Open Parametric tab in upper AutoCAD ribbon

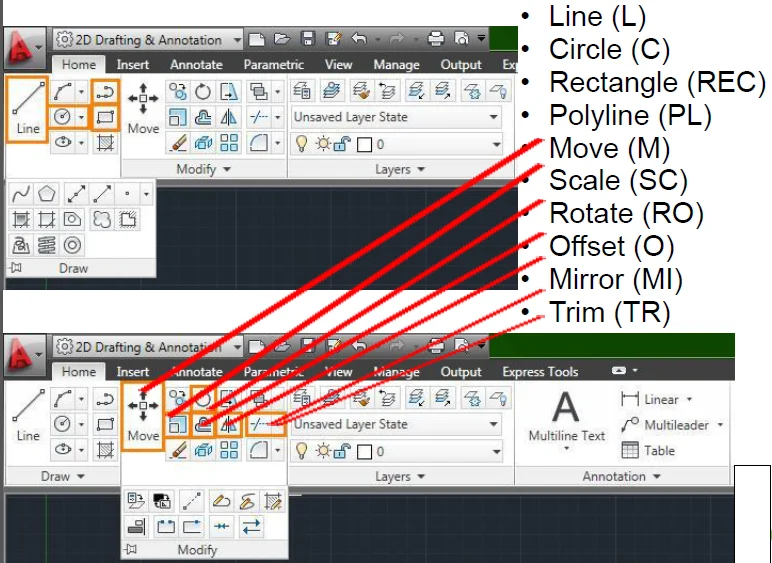pyautogui.click(x=273, y=64)
